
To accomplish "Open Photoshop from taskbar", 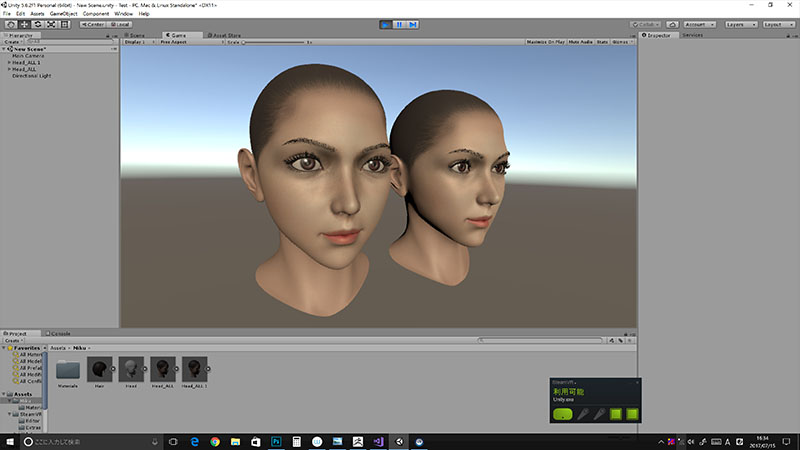I will pyautogui.click(x=276, y=442).
